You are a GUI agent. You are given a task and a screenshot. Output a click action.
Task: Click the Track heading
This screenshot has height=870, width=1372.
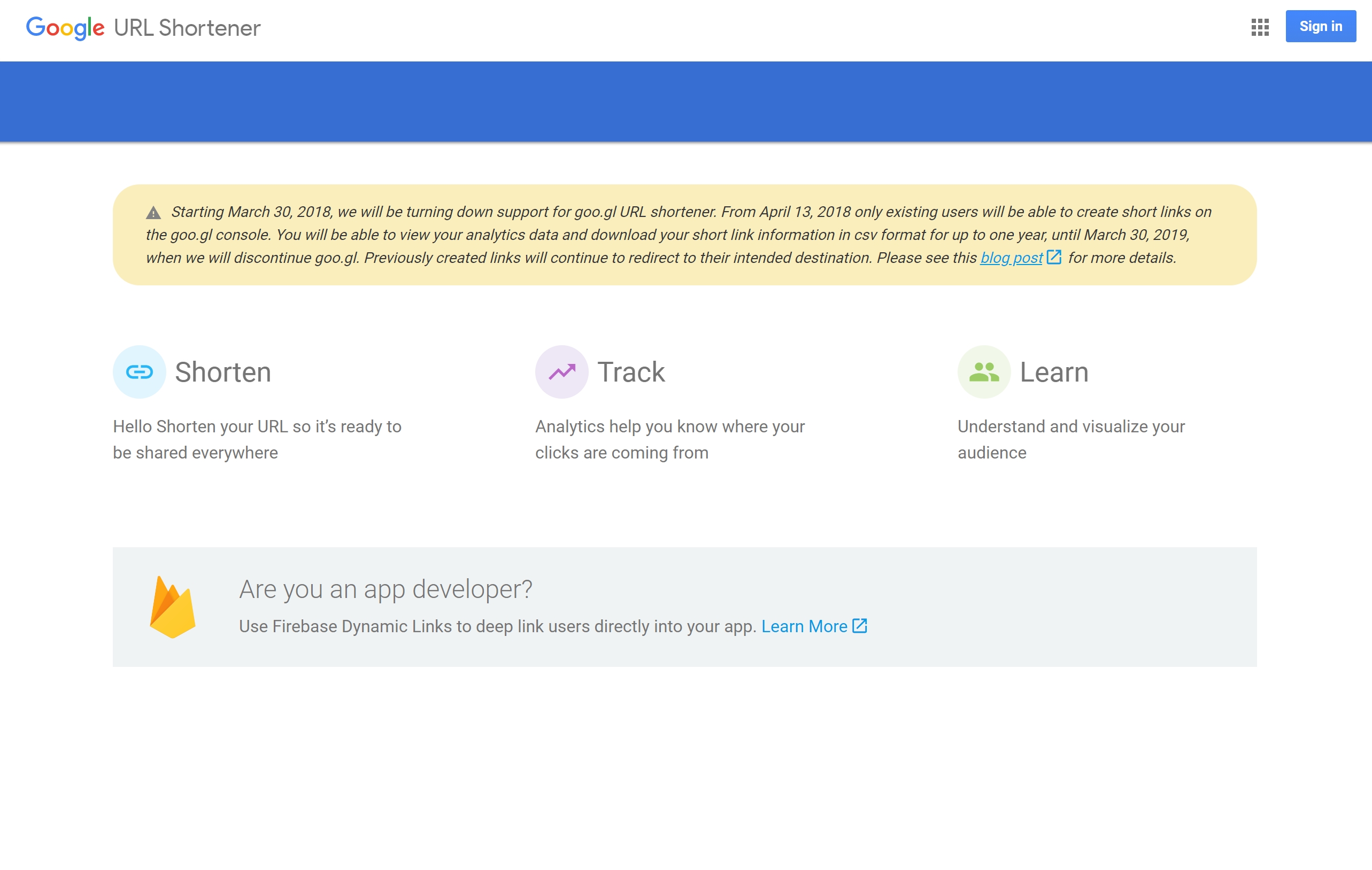[631, 372]
